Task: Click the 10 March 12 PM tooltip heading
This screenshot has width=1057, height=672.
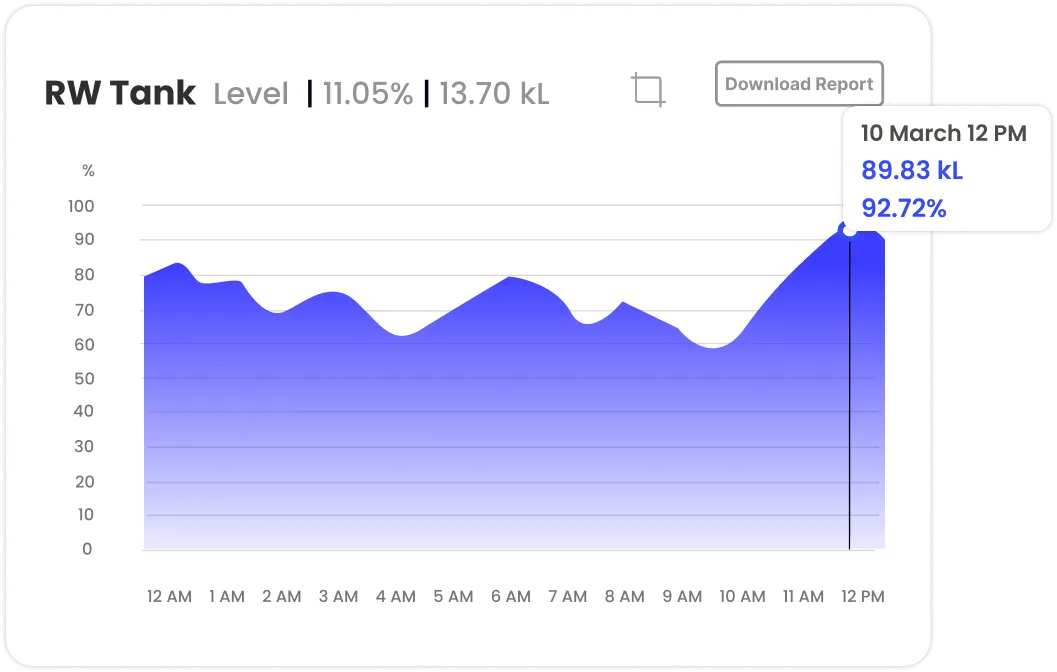Action: coord(943,133)
